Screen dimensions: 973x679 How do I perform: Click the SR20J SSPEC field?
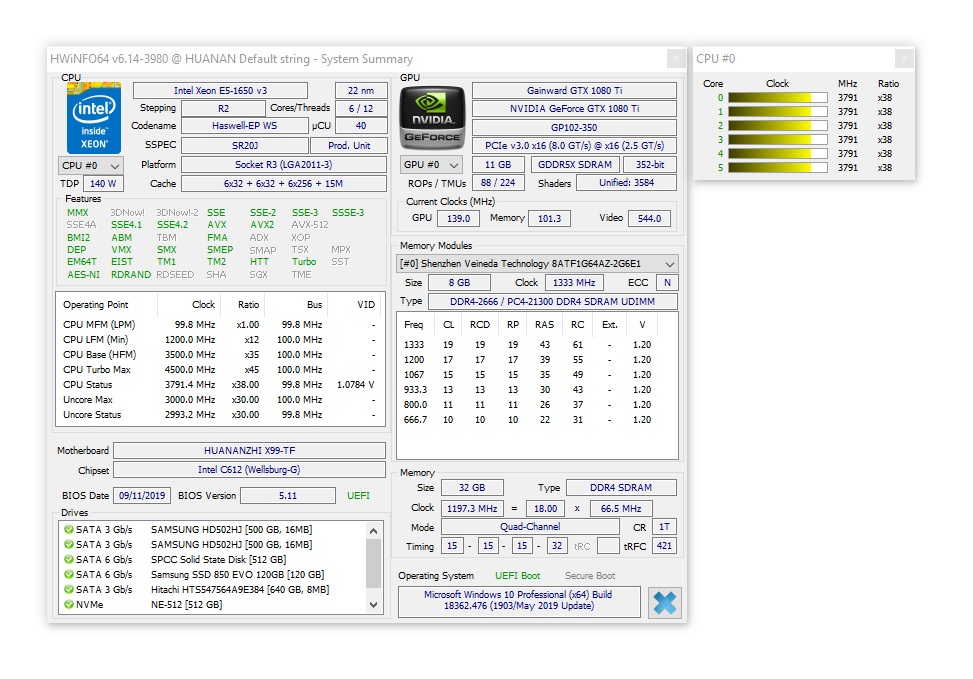[245, 145]
